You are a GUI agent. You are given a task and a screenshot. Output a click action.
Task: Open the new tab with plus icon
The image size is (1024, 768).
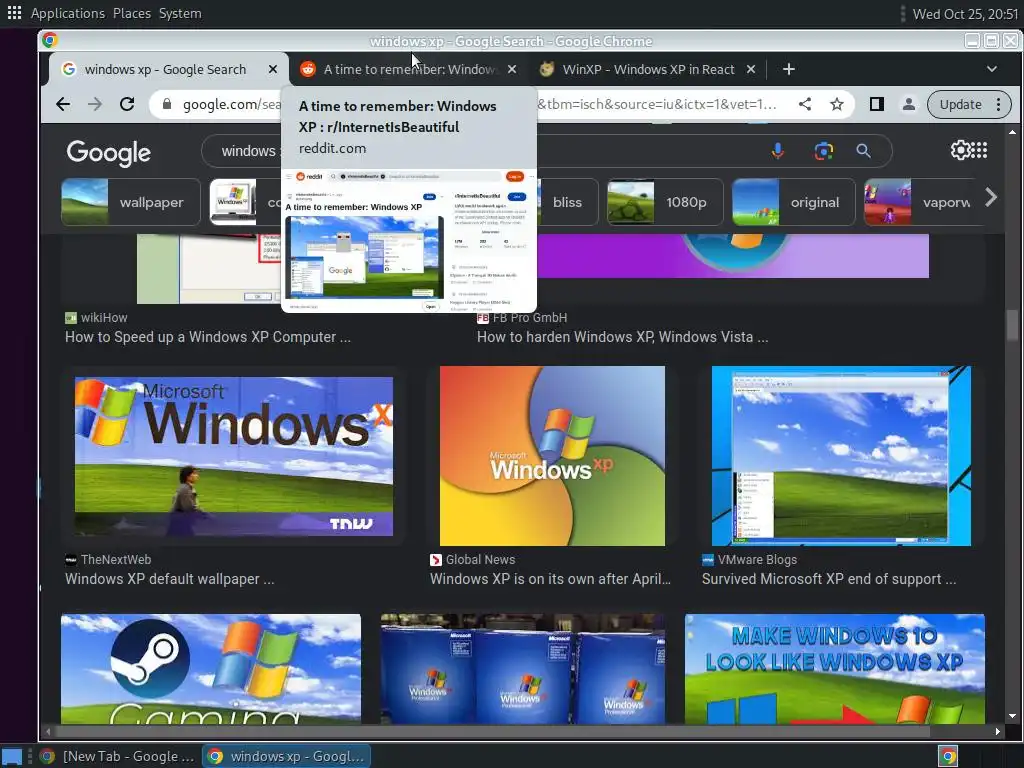pyautogui.click(x=789, y=69)
